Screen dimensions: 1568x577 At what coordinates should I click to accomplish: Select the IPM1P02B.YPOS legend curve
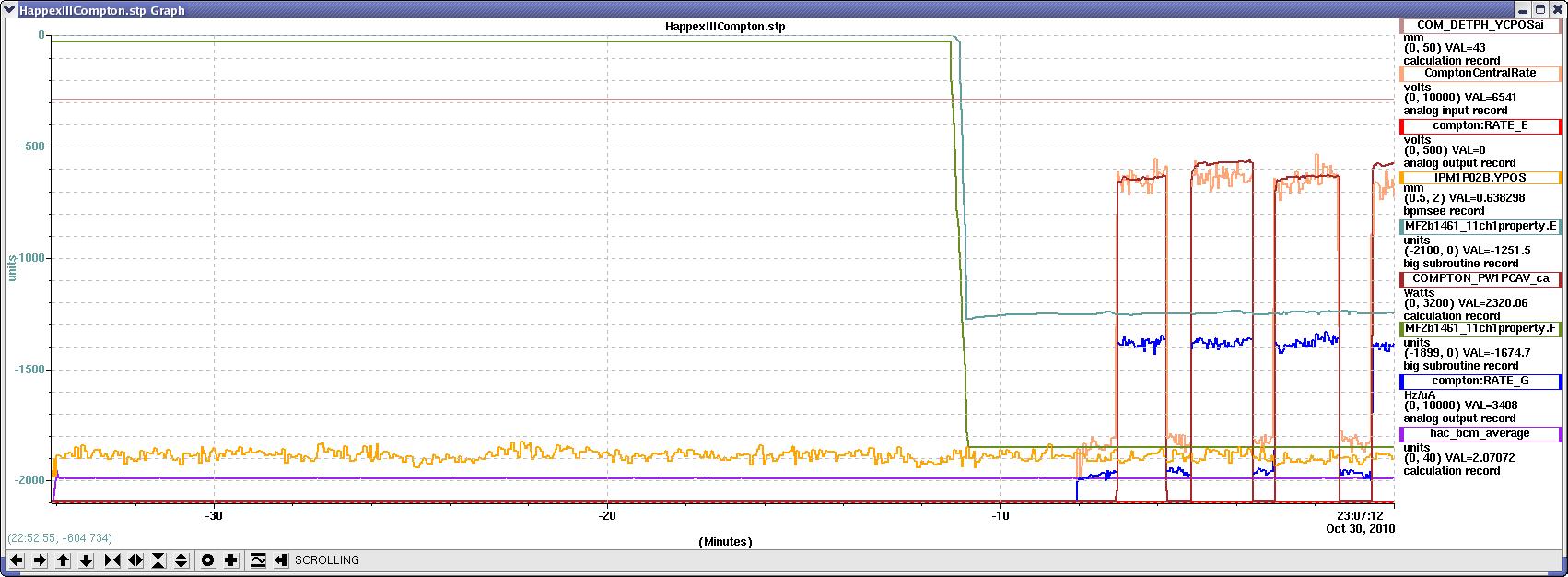[x=1480, y=178]
